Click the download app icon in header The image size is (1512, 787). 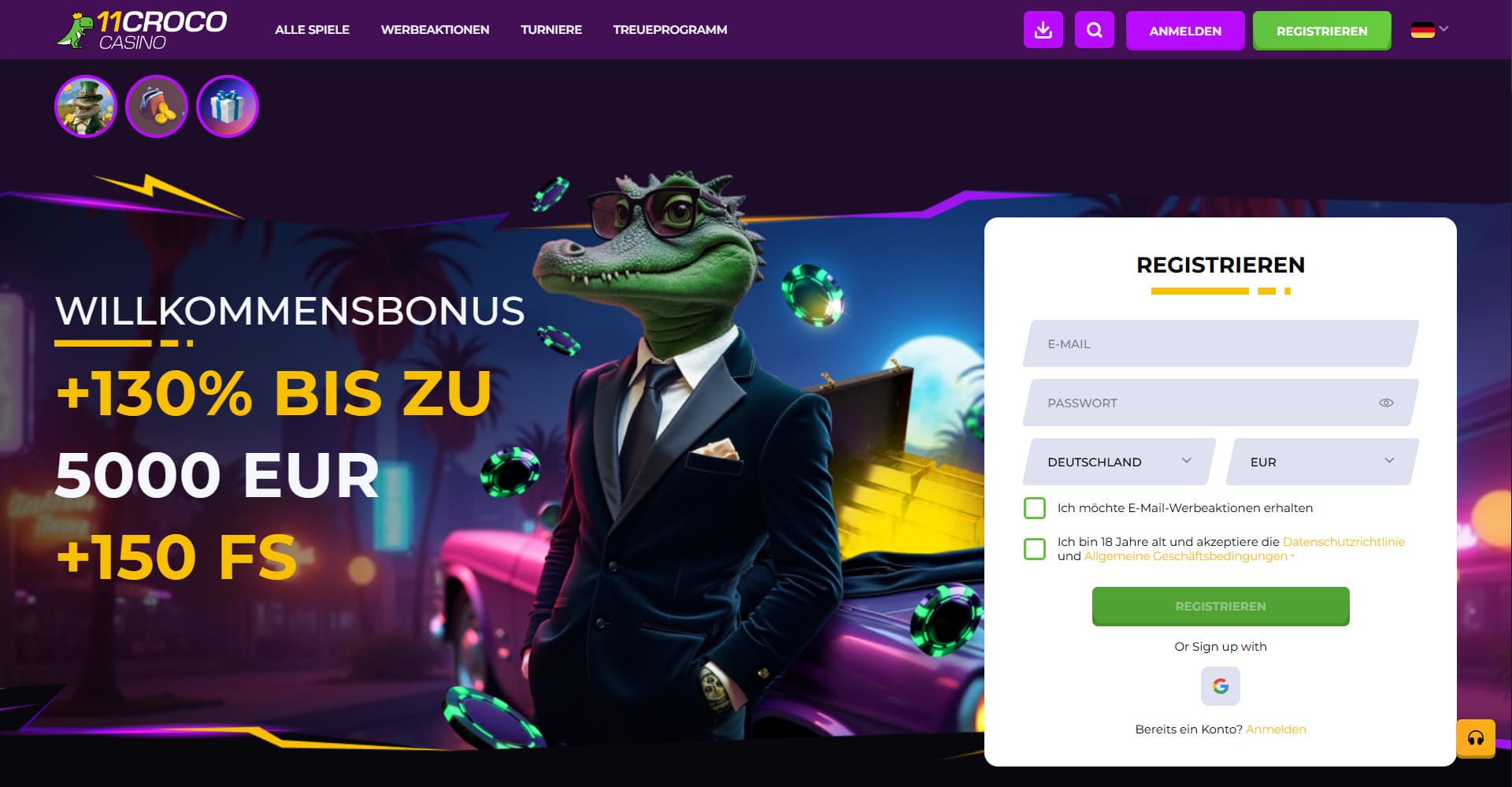(x=1043, y=30)
